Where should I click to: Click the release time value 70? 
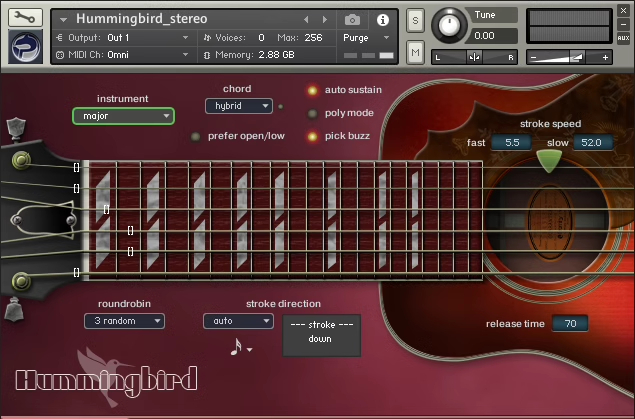[x=570, y=323]
